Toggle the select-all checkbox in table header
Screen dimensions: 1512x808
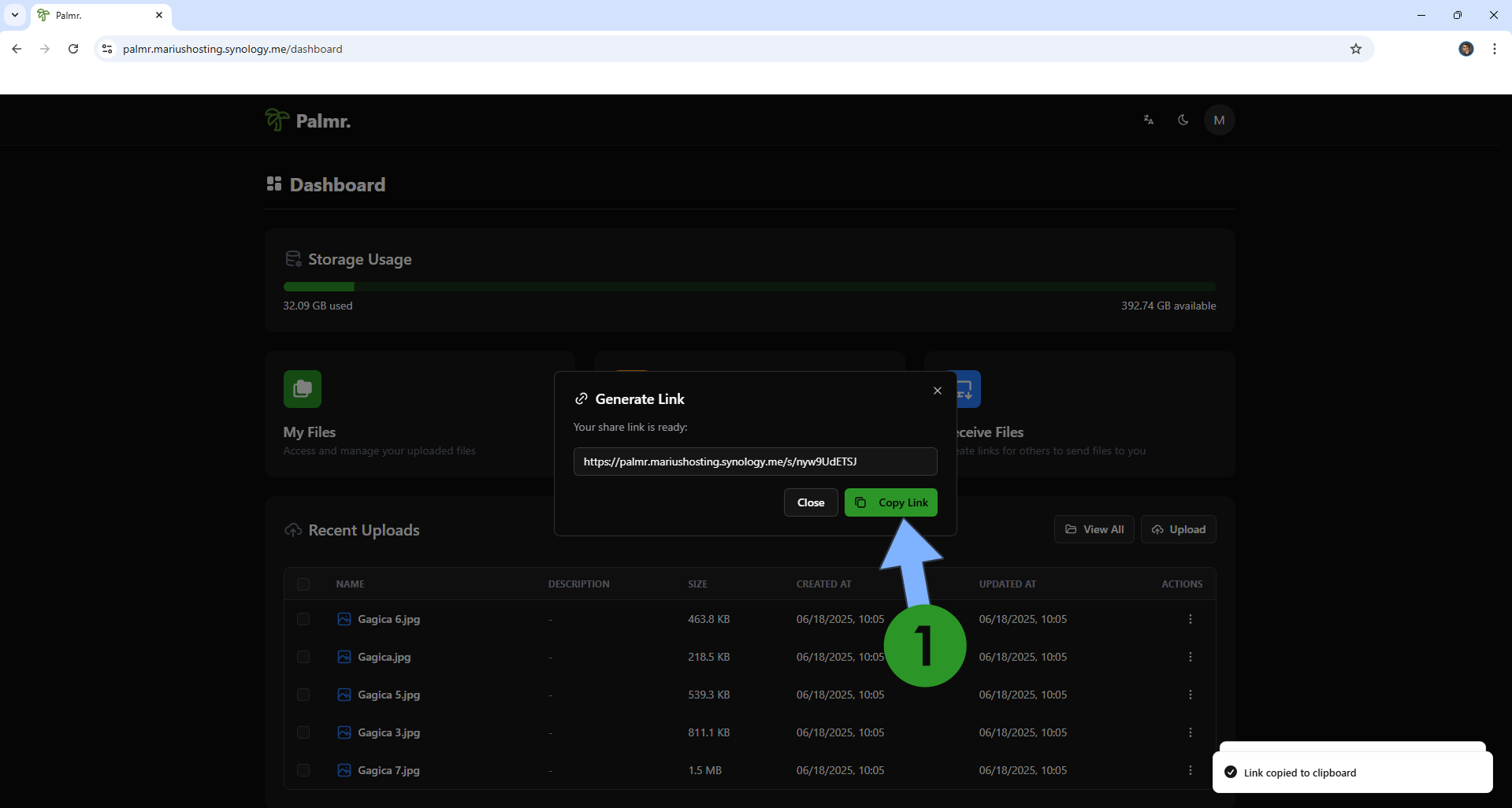click(303, 584)
